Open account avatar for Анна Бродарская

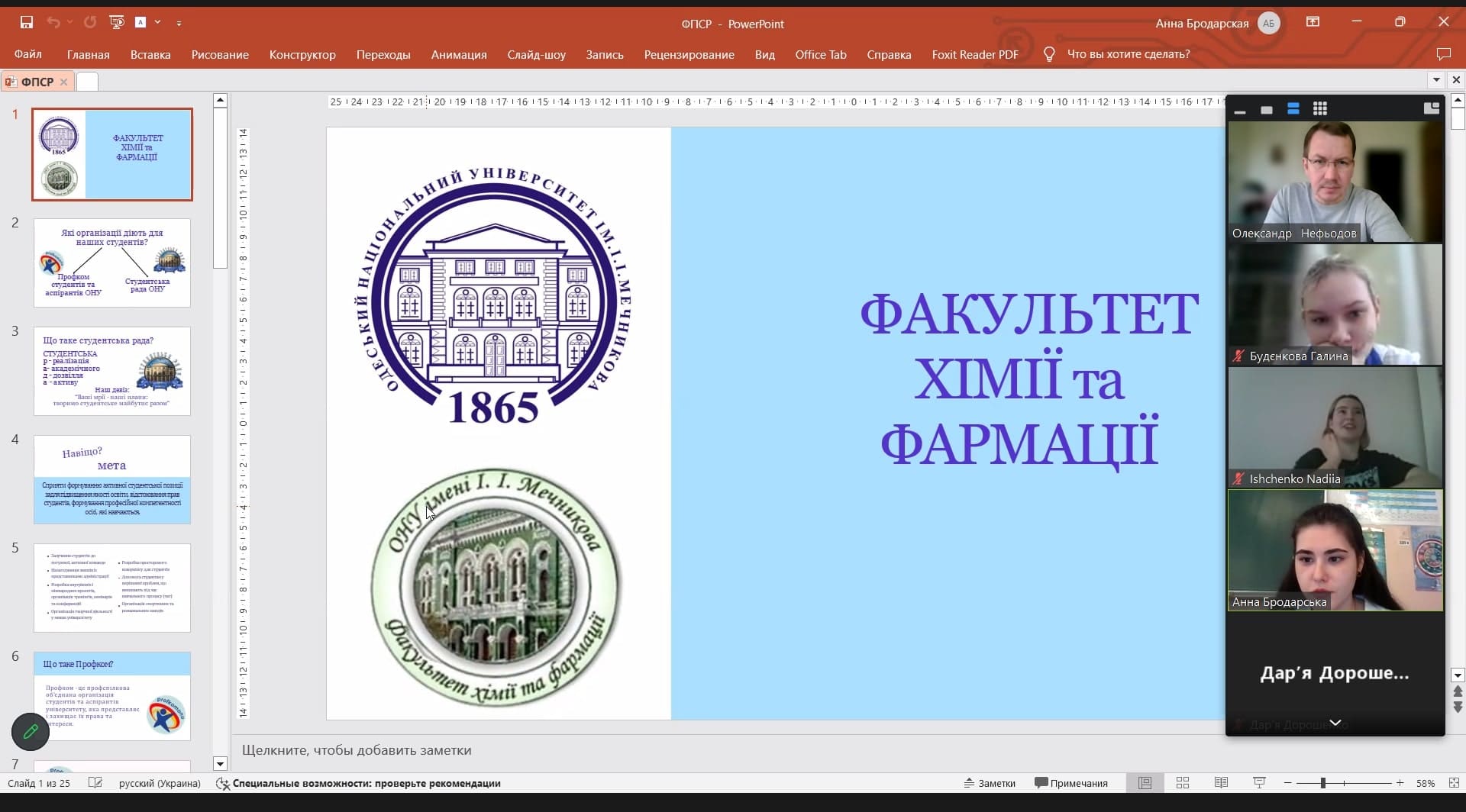[1269, 23]
